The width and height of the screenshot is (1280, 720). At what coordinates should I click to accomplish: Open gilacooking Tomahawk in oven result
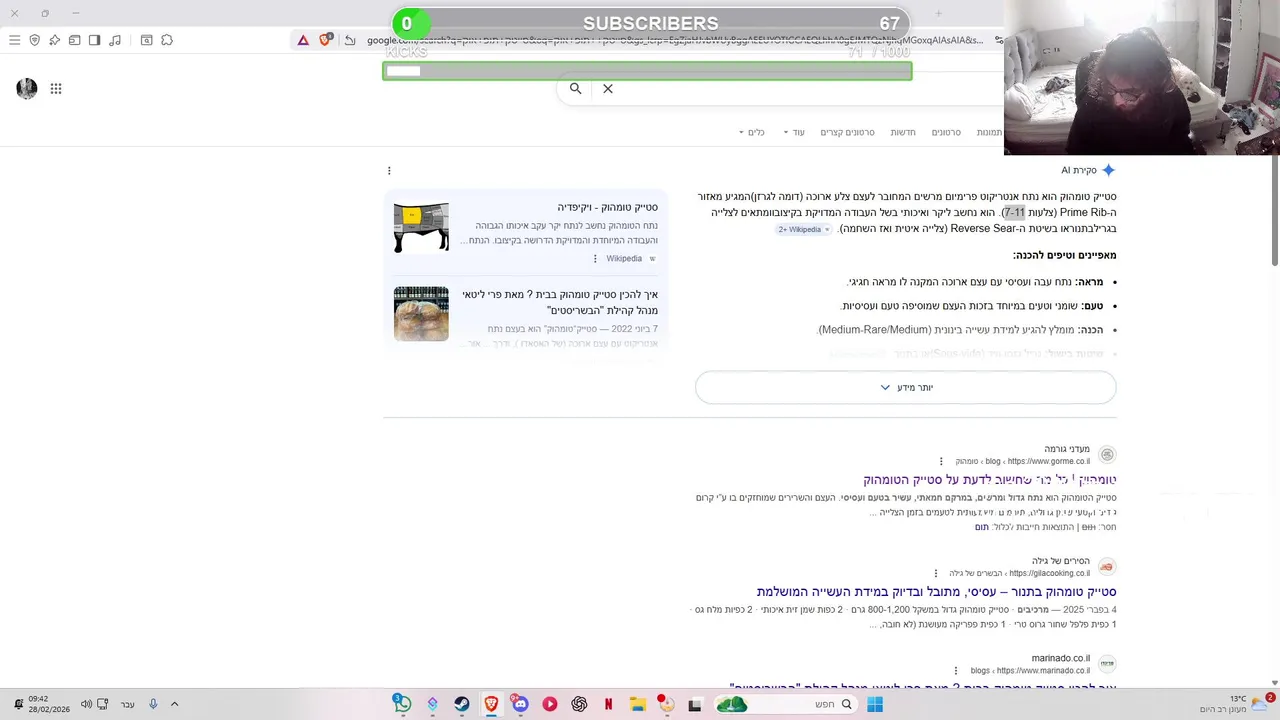(937, 592)
